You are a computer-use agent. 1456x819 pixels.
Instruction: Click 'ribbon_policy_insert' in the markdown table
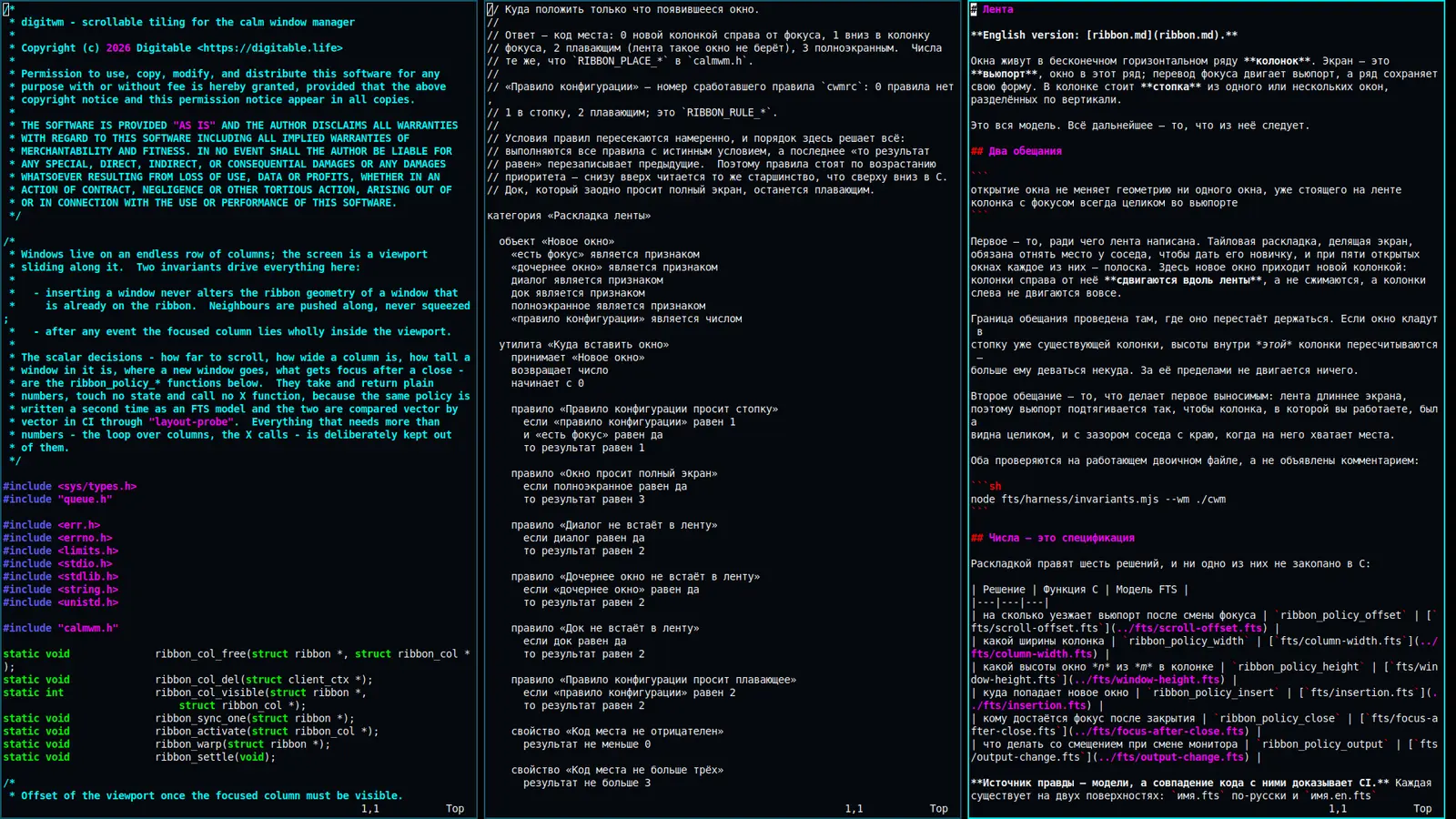pyautogui.click(x=1214, y=693)
